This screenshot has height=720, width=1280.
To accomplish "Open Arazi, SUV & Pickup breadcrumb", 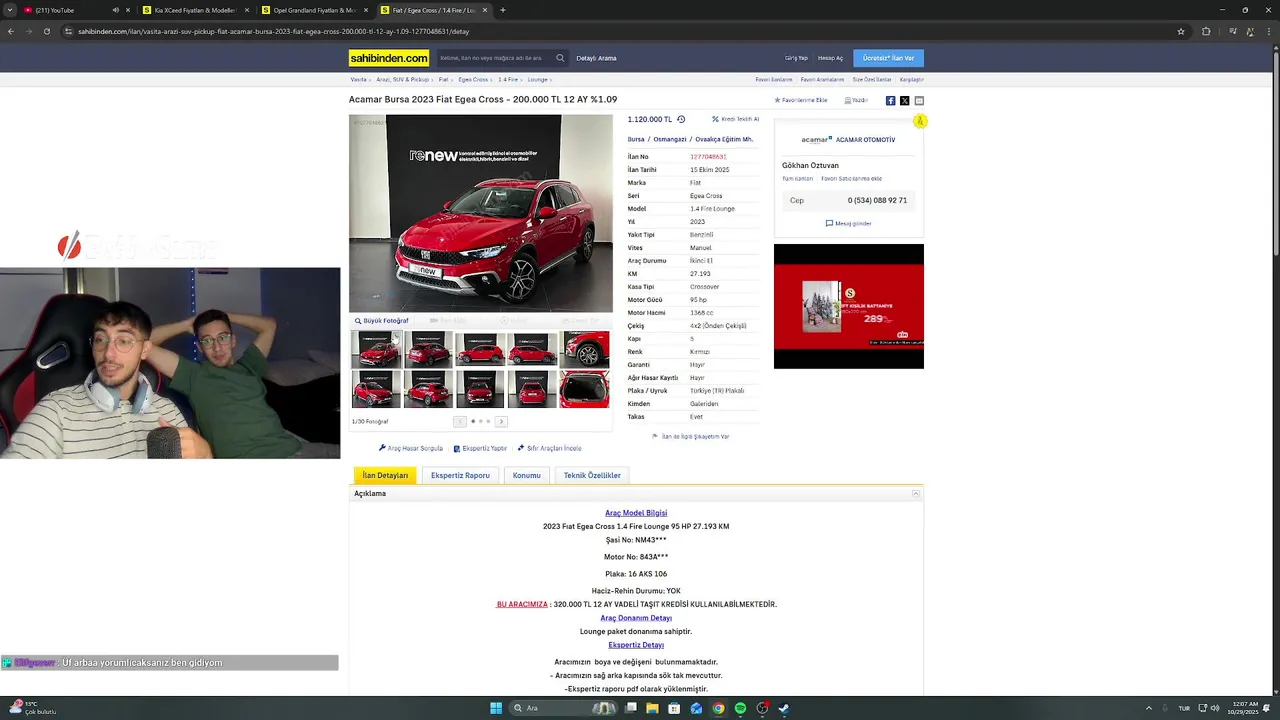I will coord(402,79).
